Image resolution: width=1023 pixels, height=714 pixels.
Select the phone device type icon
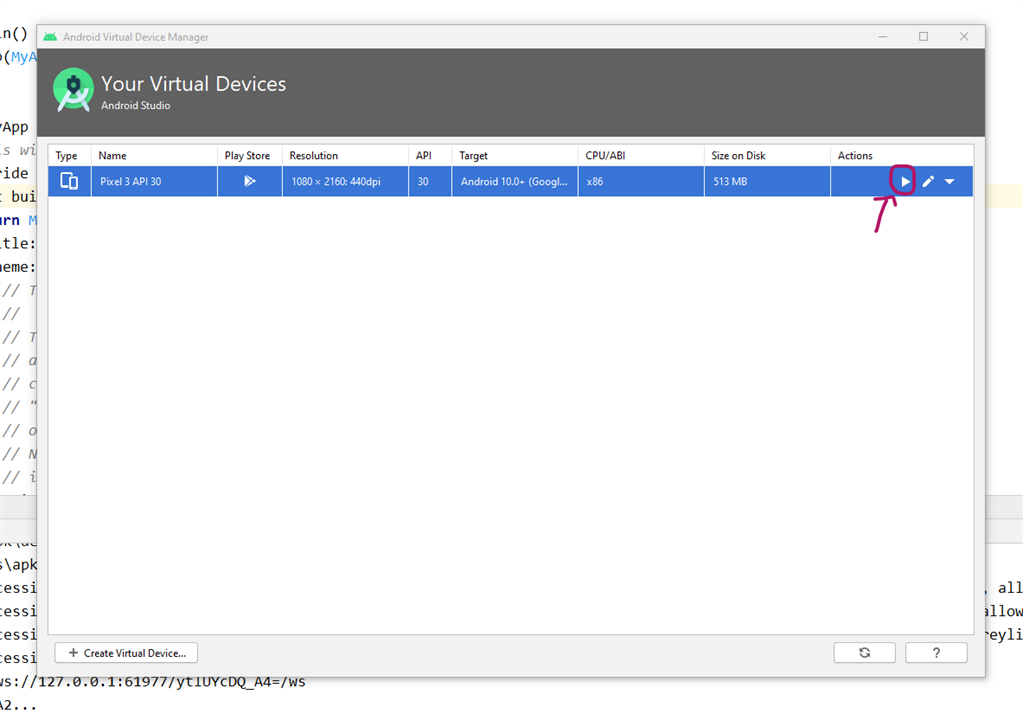[x=68, y=181]
